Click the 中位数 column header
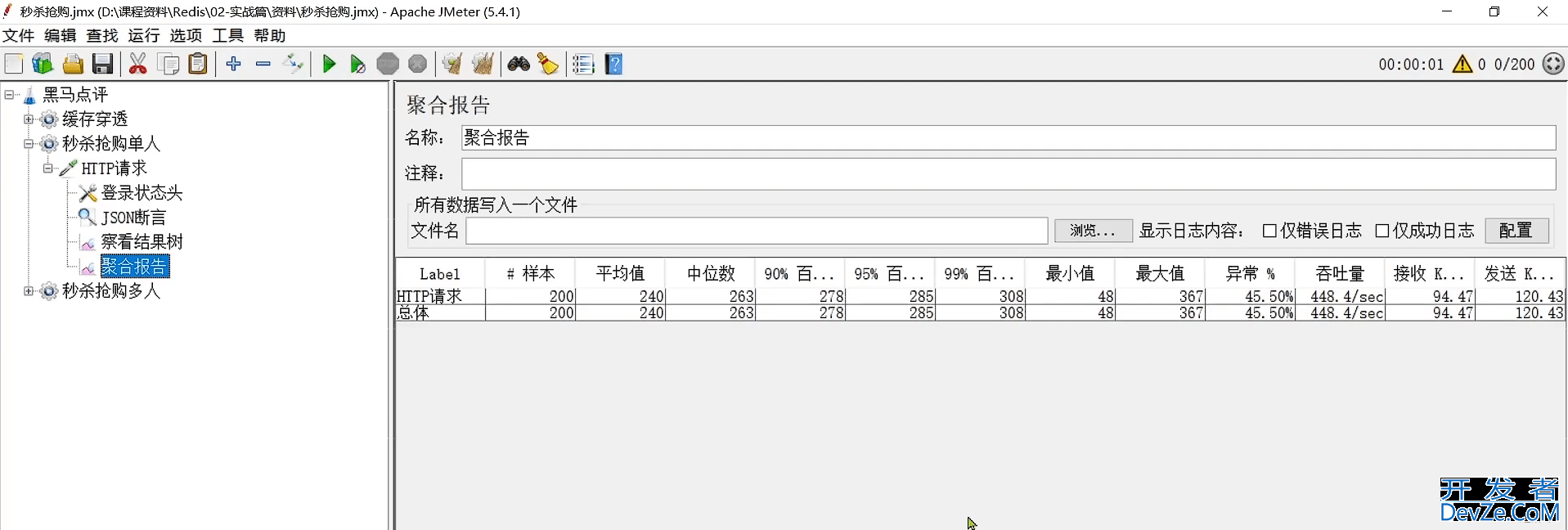The image size is (1568, 530). 710,273
